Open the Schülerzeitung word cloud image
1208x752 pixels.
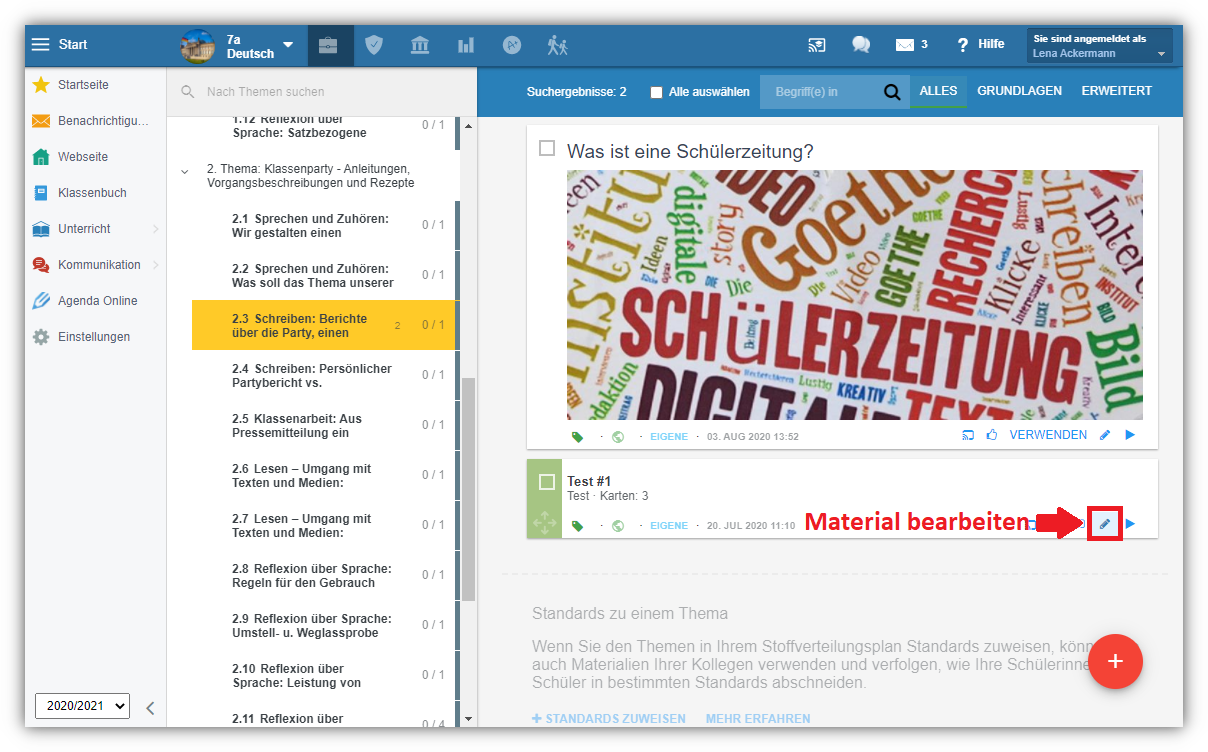pyautogui.click(x=855, y=295)
